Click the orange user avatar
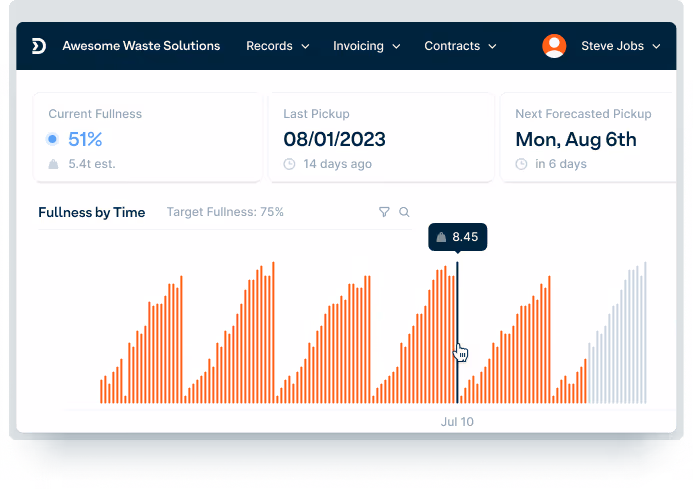This screenshot has height=489, width=693. [554, 46]
